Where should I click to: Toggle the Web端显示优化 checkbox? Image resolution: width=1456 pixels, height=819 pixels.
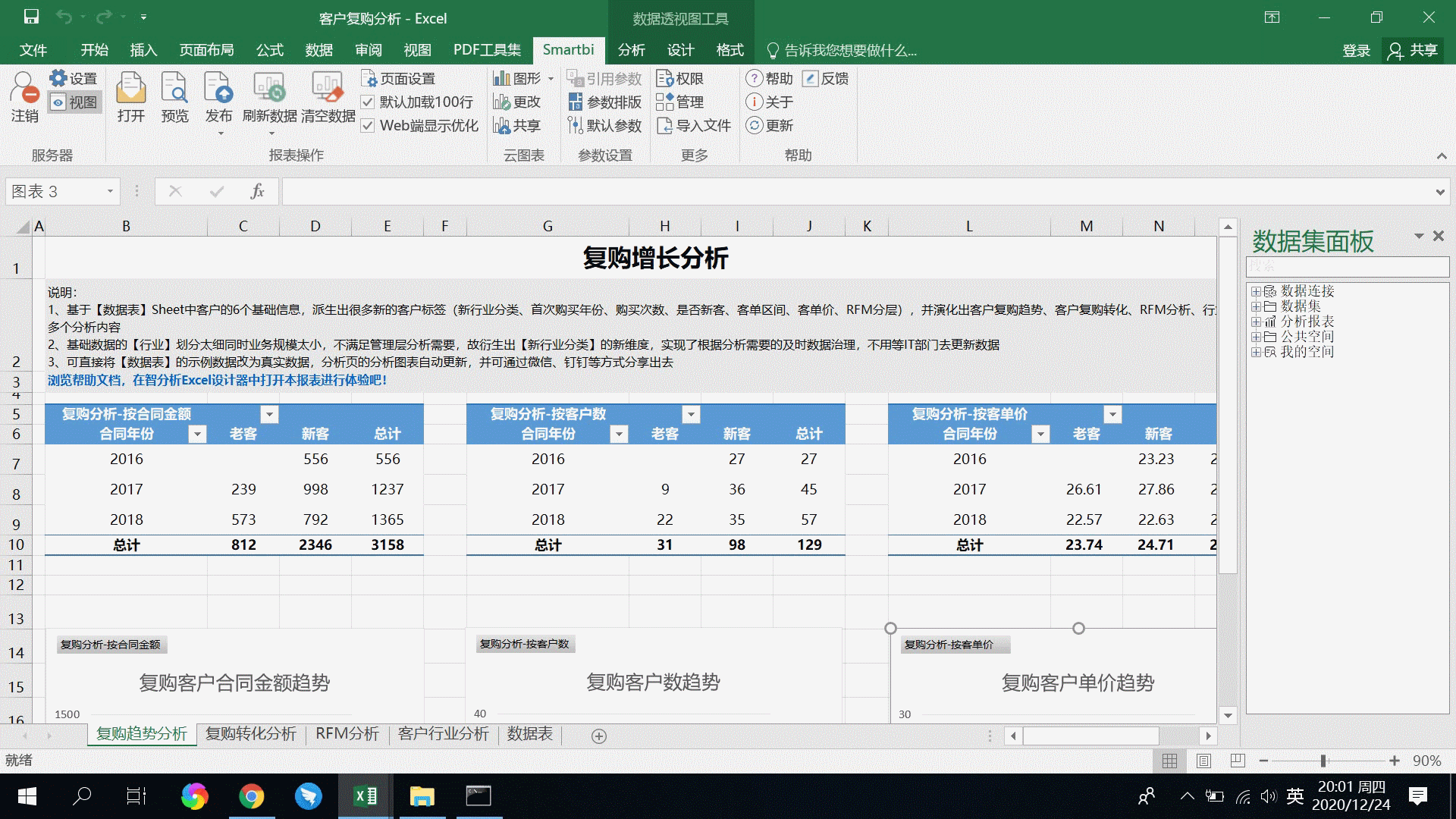pos(369,126)
